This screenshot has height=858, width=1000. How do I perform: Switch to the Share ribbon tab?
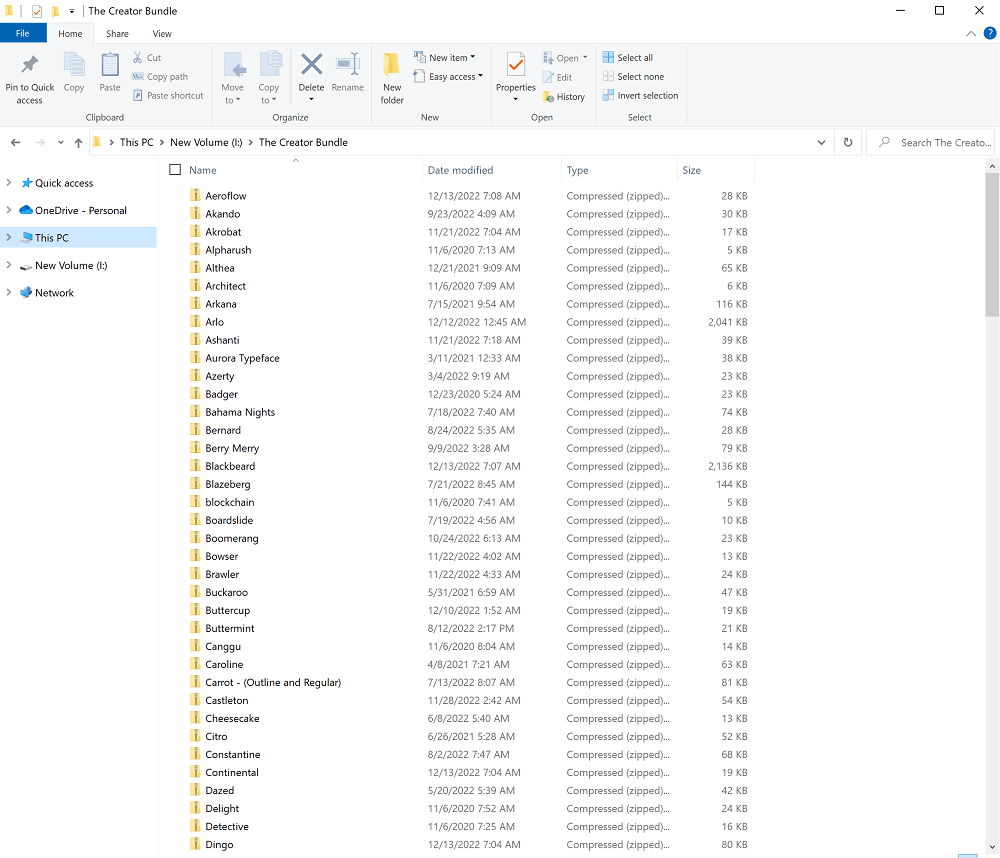[x=117, y=34]
